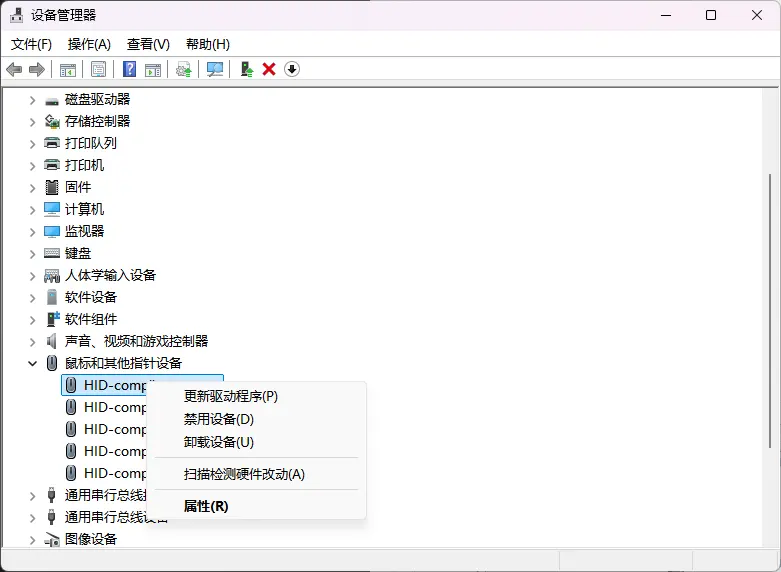Click the Device Manager icon in the title bar
781x572 pixels.
pos(16,15)
